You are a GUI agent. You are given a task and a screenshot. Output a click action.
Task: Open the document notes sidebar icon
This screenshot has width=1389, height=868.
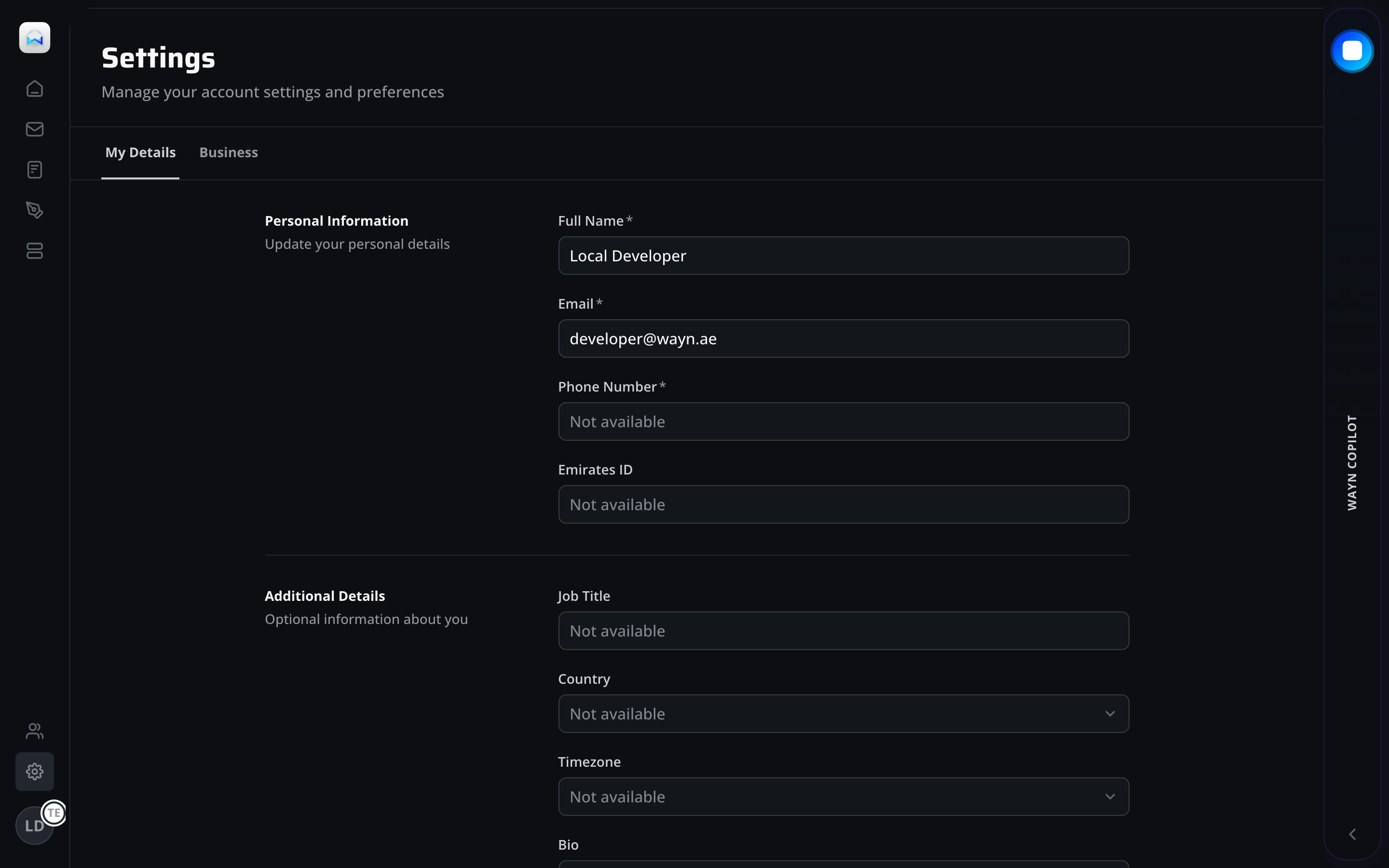point(34,169)
